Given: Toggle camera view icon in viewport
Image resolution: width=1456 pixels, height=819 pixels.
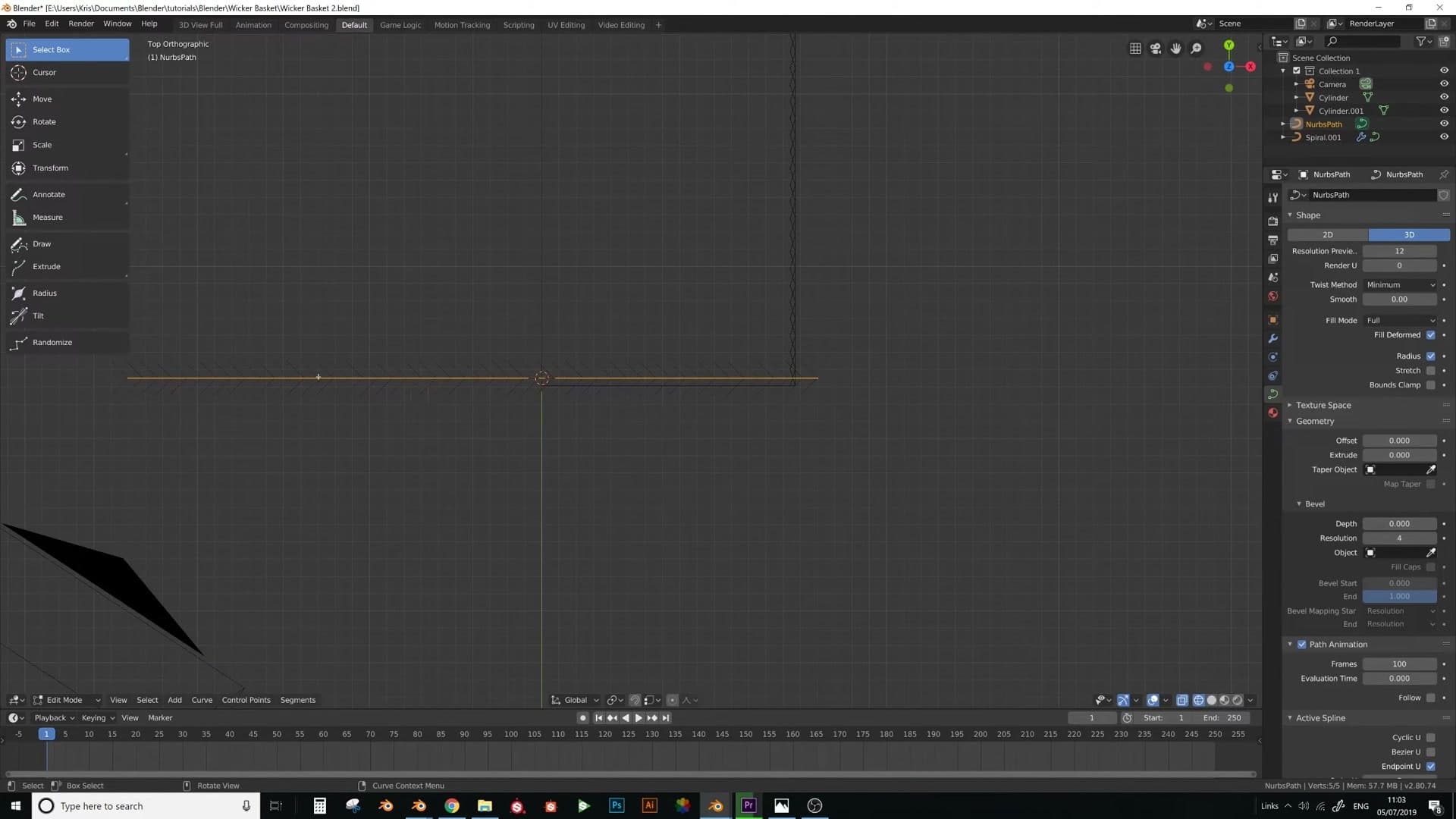Looking at the screenshot, I should click(x=1156, y=49).
